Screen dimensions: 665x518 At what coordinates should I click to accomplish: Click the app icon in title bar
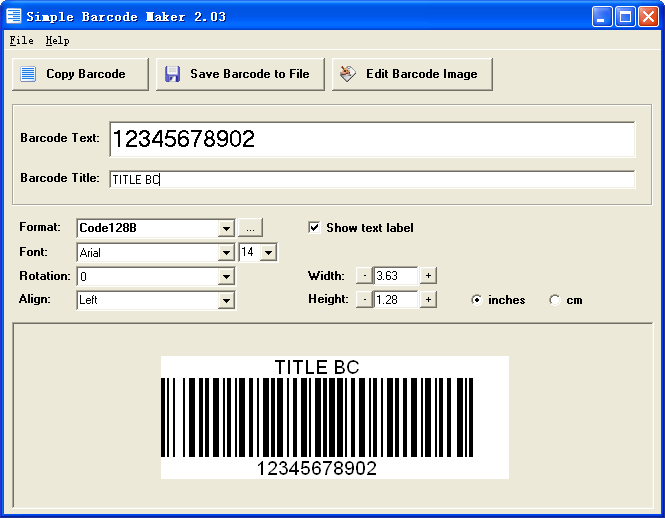click(14, 16)
